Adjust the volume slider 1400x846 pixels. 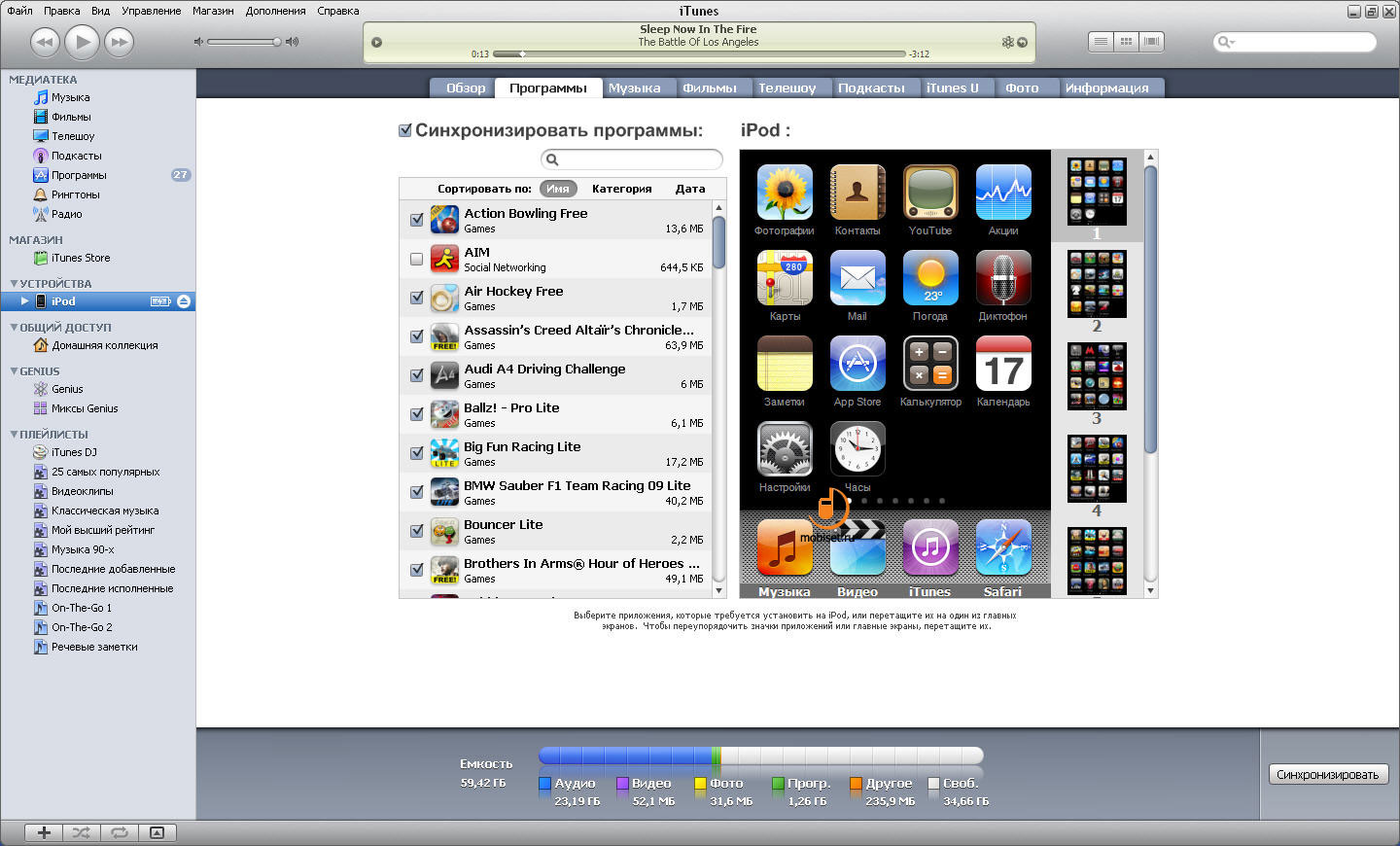(x=243, y=42)
